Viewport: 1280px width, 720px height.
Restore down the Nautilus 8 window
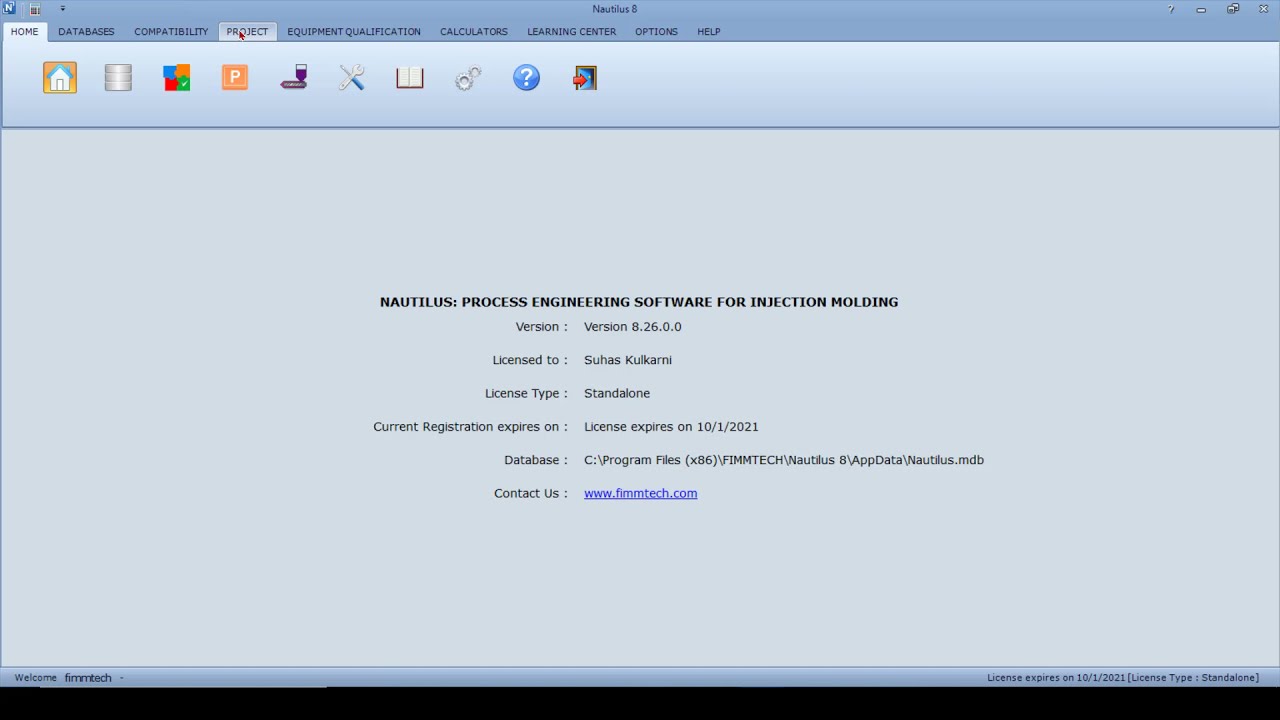click(x=1233, y=9)
